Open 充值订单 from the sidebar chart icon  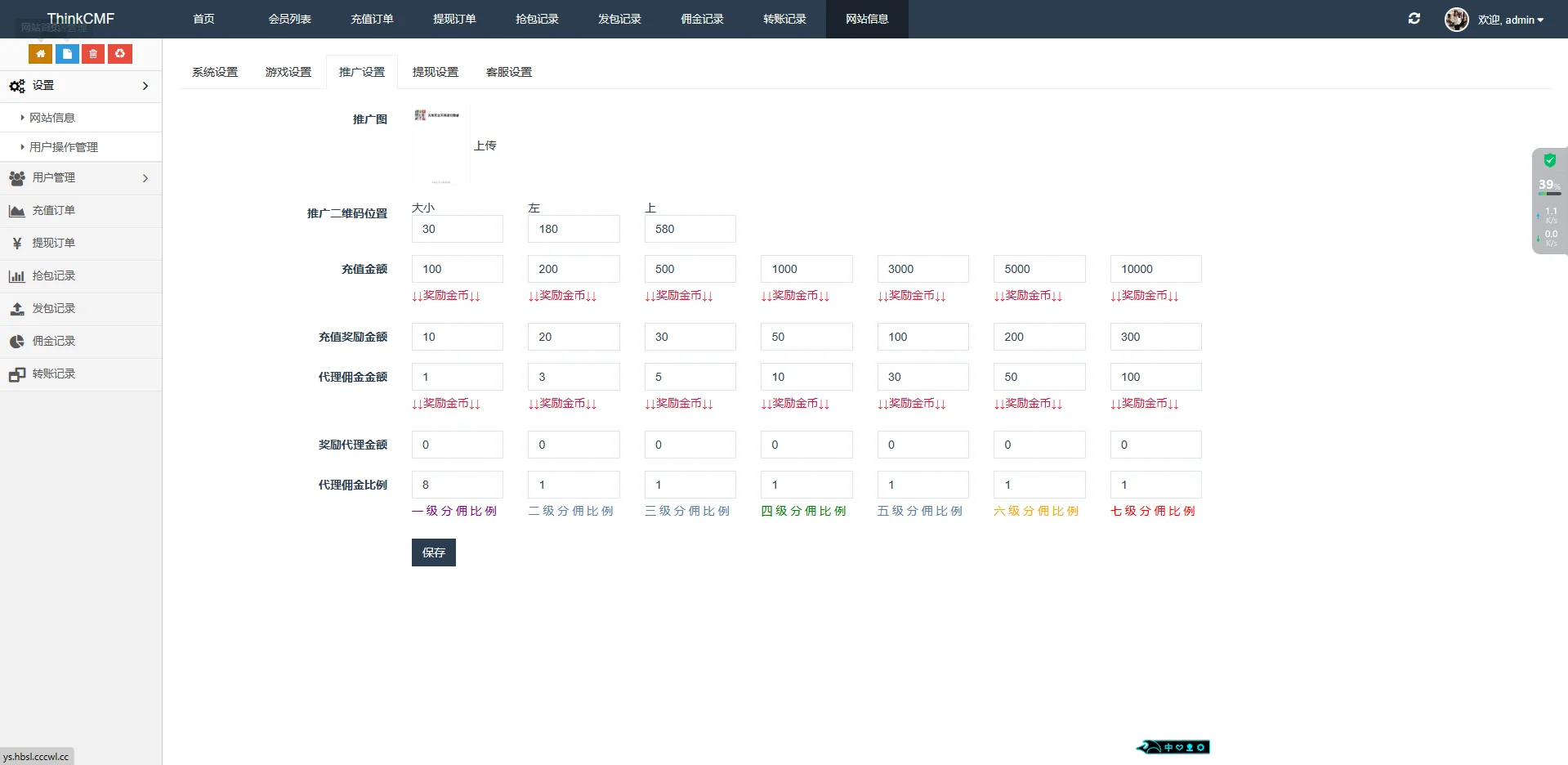53,211
